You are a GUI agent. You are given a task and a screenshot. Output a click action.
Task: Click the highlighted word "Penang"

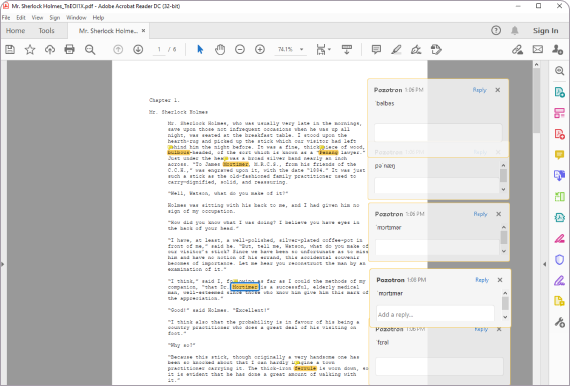coord(328,153)
